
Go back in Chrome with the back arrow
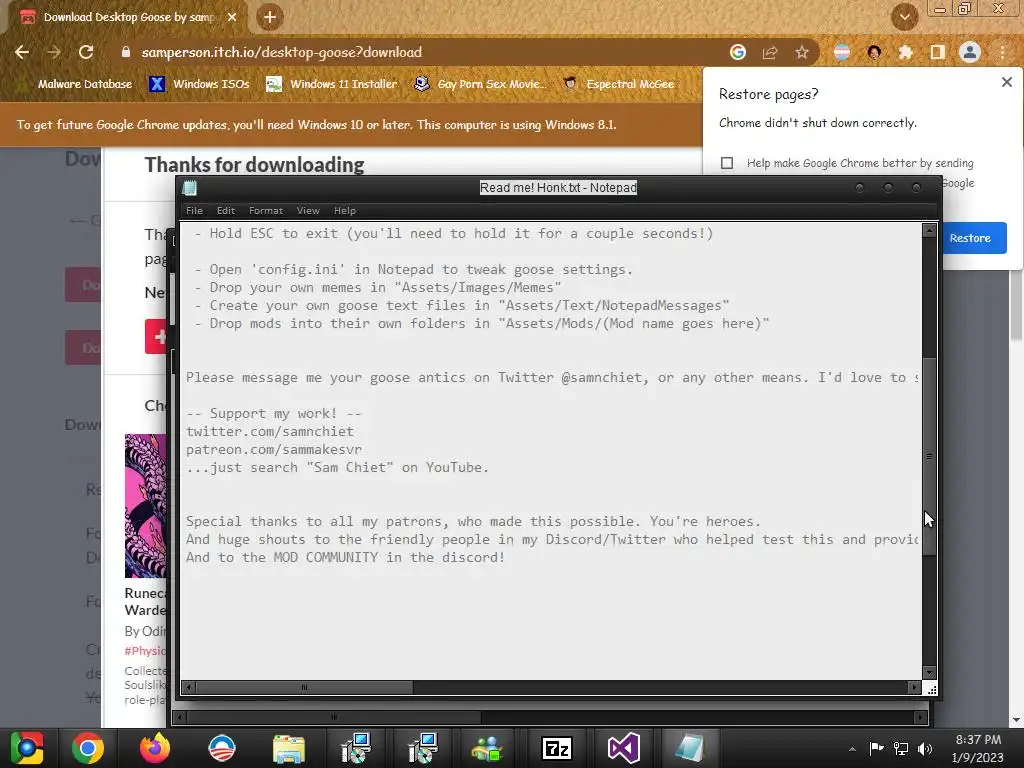coord(22,52)
